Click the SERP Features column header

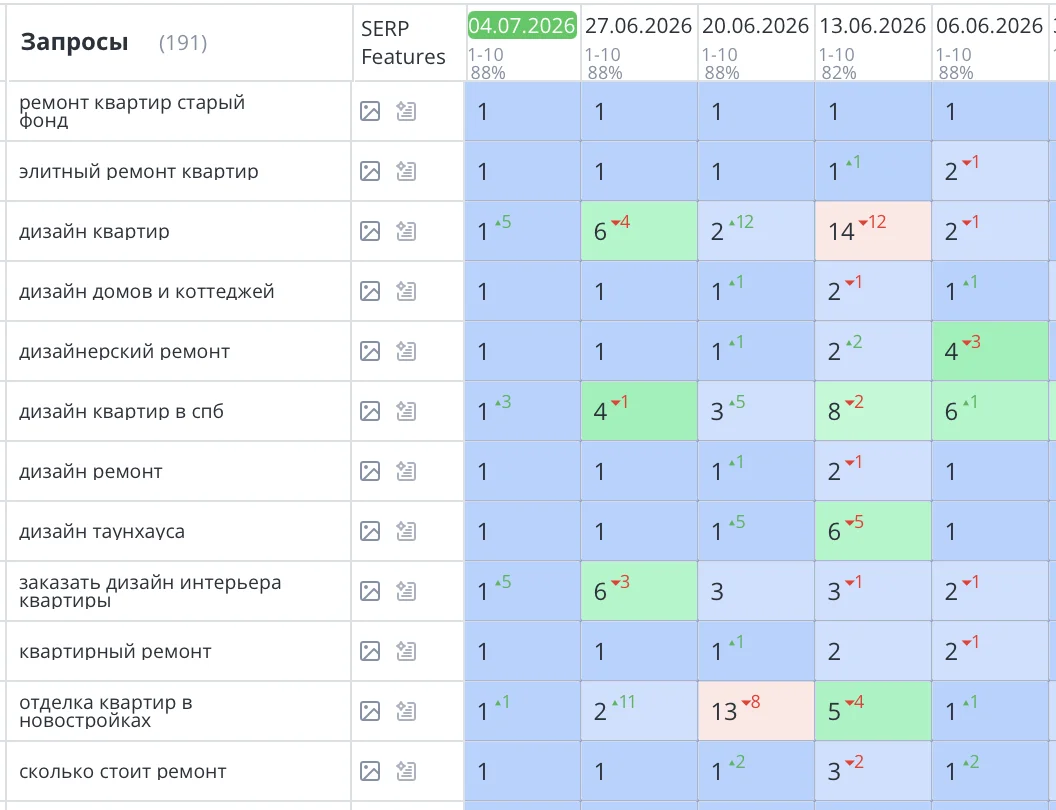point(403,42)
